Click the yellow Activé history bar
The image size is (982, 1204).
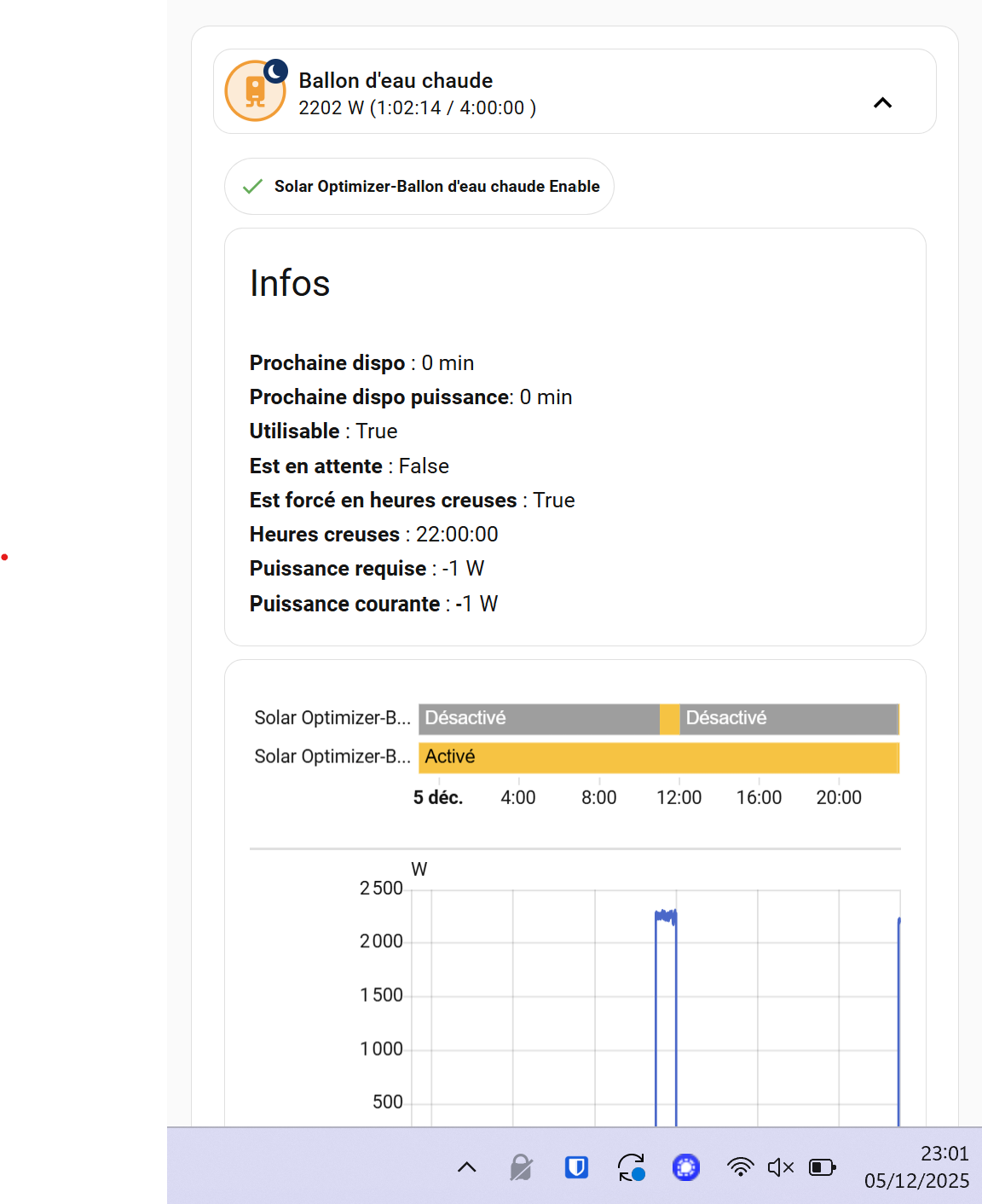658,757
